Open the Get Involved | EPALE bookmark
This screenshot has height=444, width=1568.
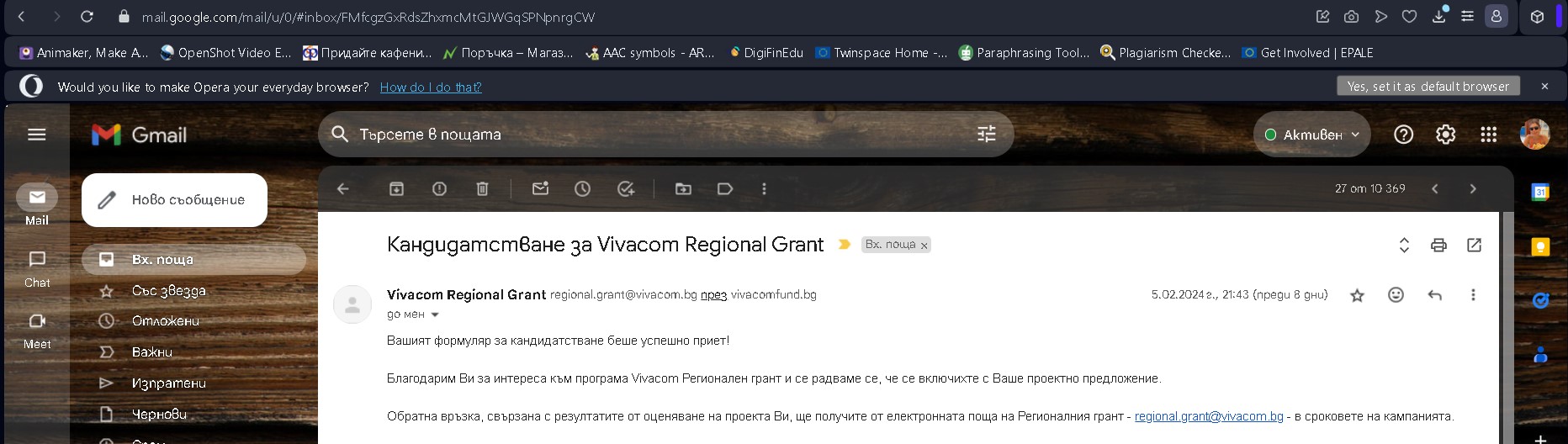pyautogui.click(x=1307, y=52)
